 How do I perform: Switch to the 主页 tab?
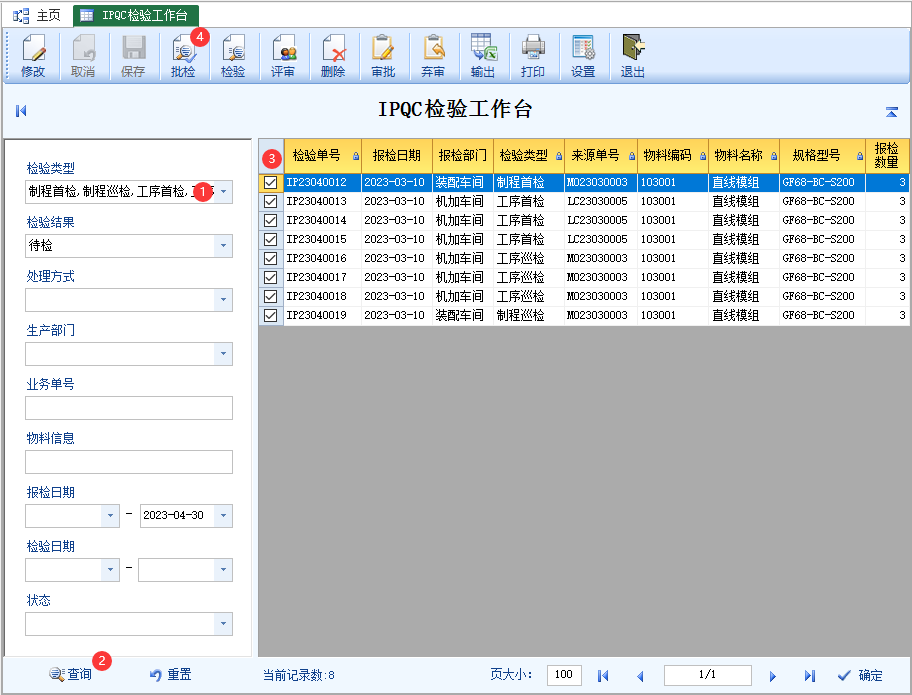[x=38, y=16]
